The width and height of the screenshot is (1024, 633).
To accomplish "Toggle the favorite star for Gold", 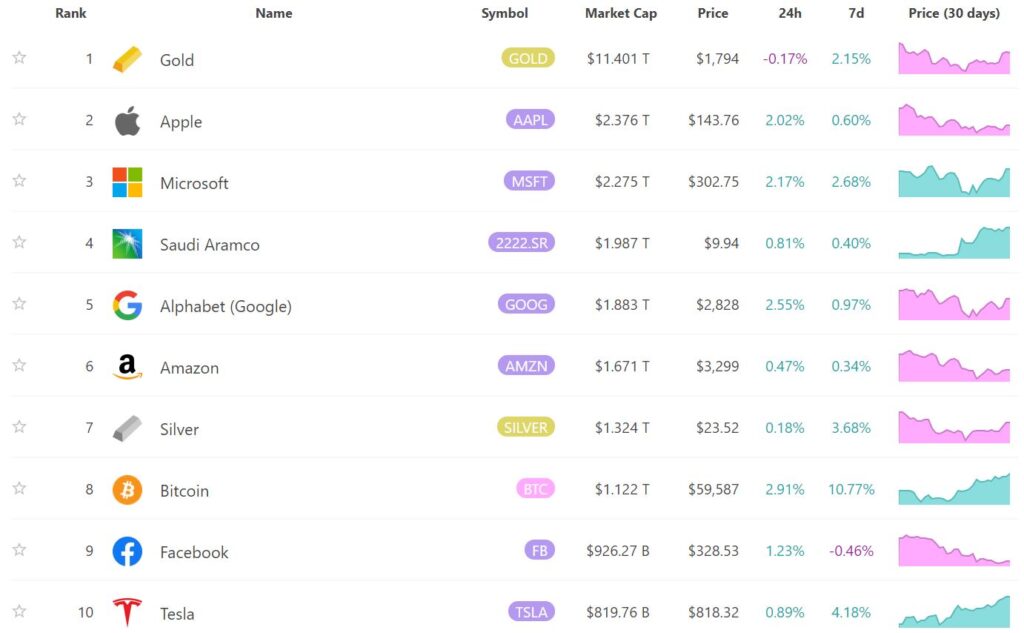I will pos(19,58).
